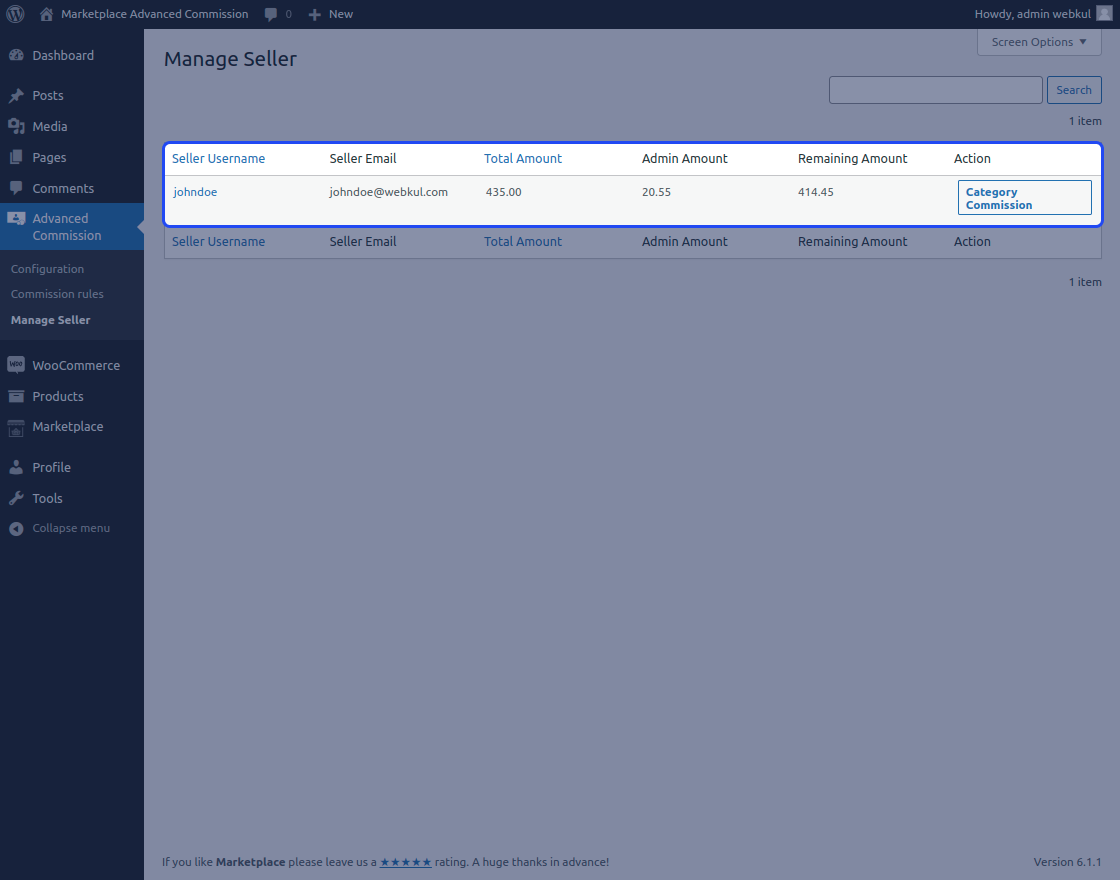1120x880 pixels.
Task: Open the WordPress logo menu
Action: 15,14
